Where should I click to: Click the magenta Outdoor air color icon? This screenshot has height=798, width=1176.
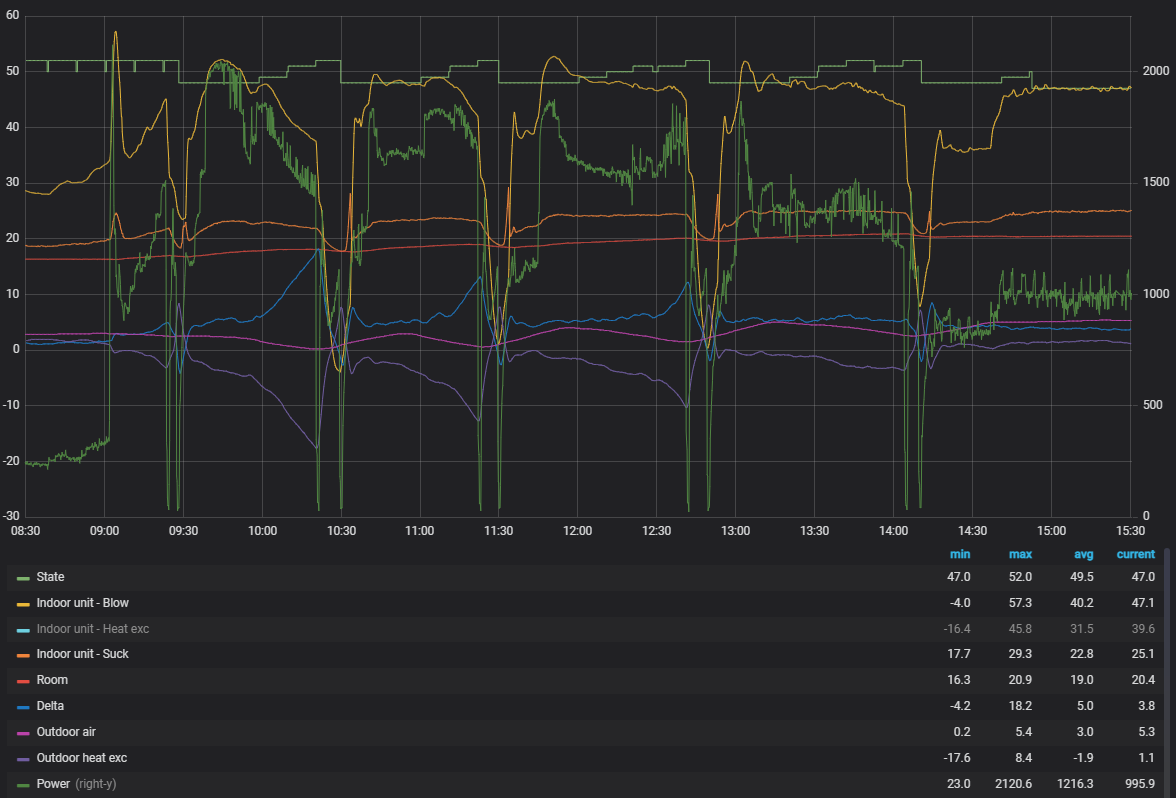(x=23, y=733)
